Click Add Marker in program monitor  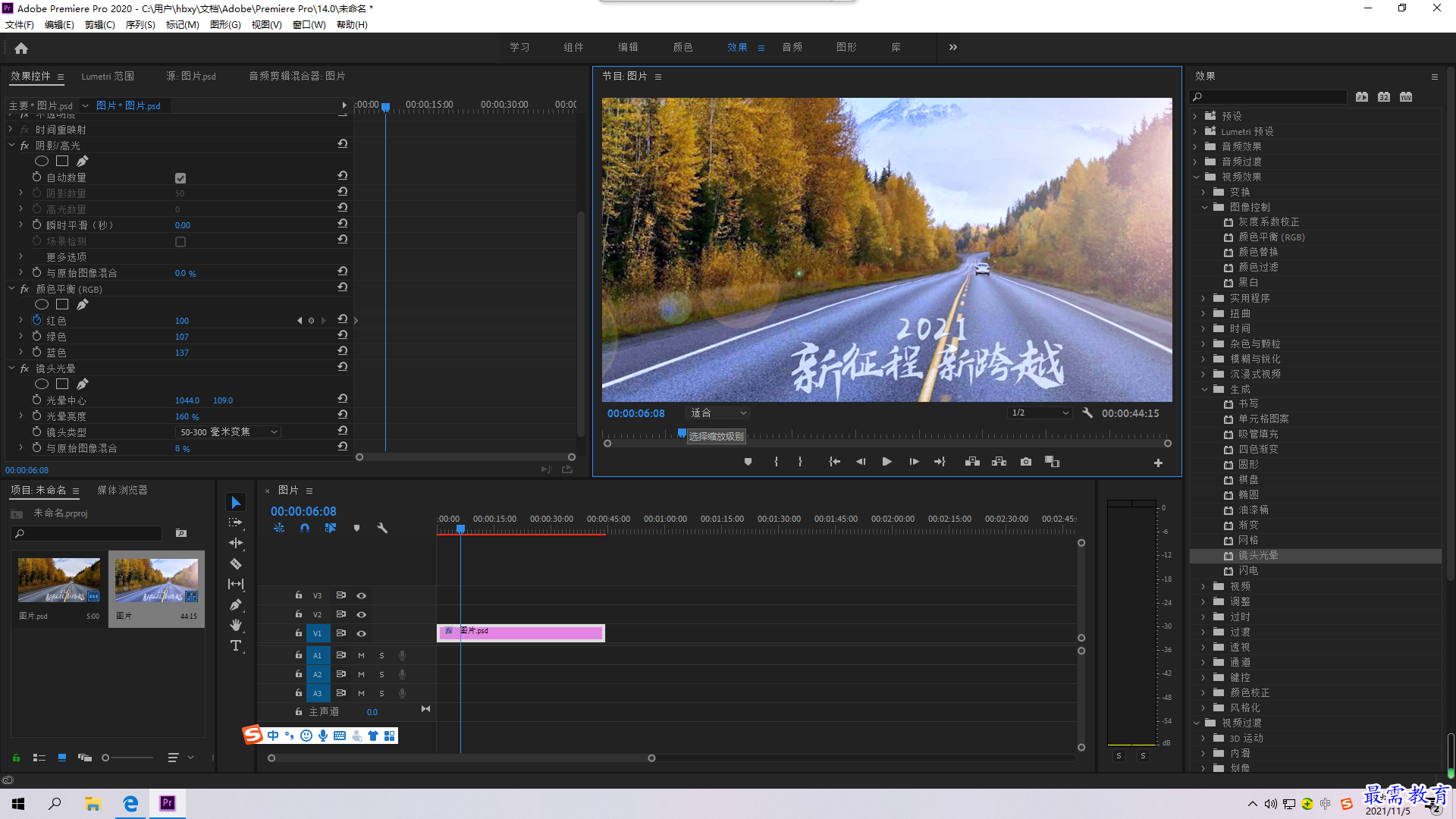(x=748, y=462)
